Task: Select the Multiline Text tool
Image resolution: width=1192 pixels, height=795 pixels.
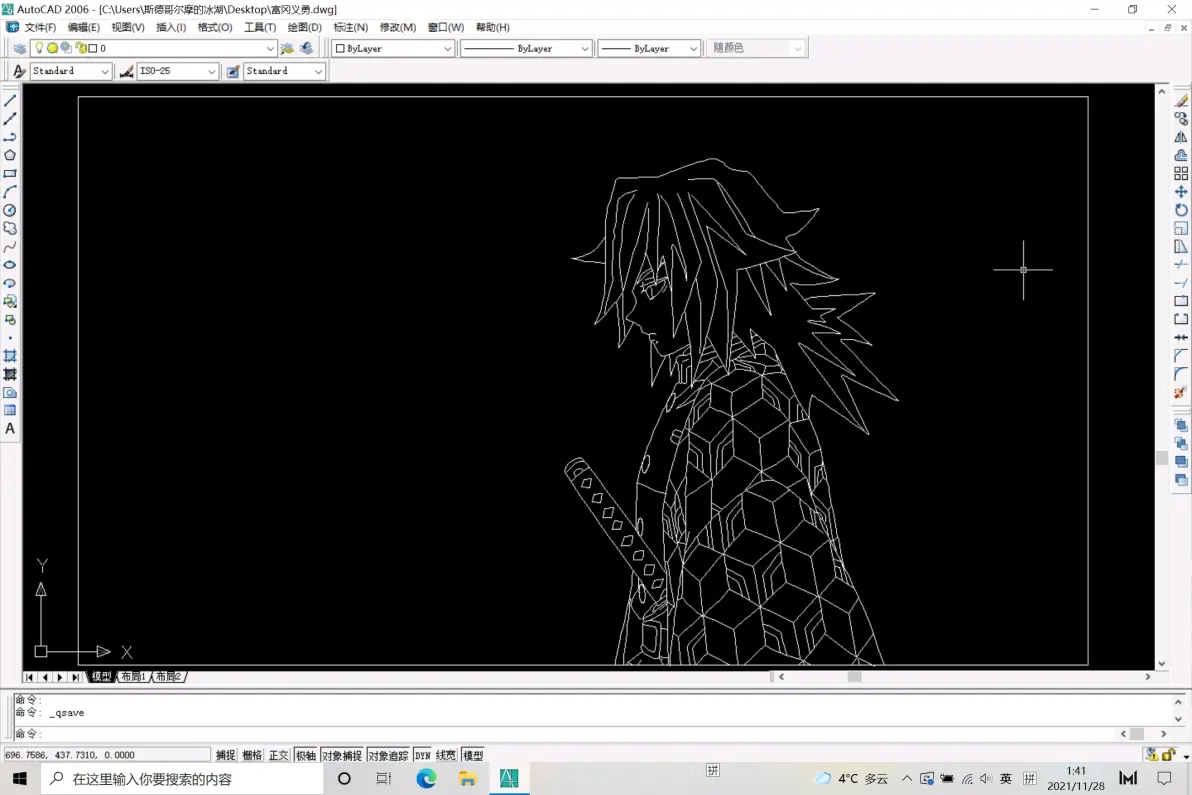Action: (10, 429)
